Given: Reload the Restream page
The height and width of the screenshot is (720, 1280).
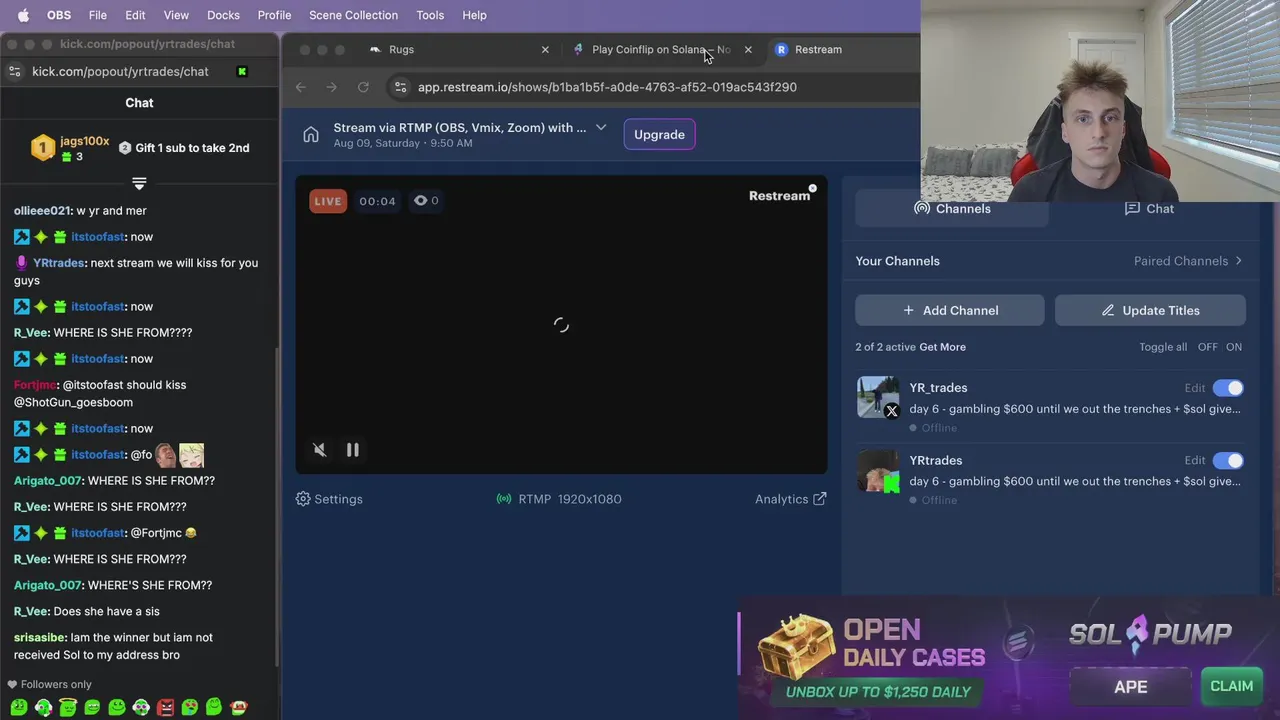Looking at the screenshot, I should 363,87.
